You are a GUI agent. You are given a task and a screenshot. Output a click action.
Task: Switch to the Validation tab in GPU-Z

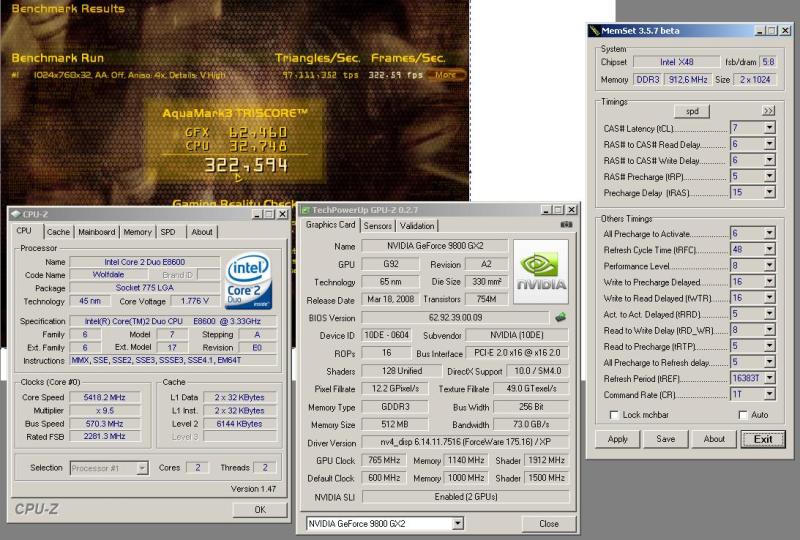tap(417, 226)
